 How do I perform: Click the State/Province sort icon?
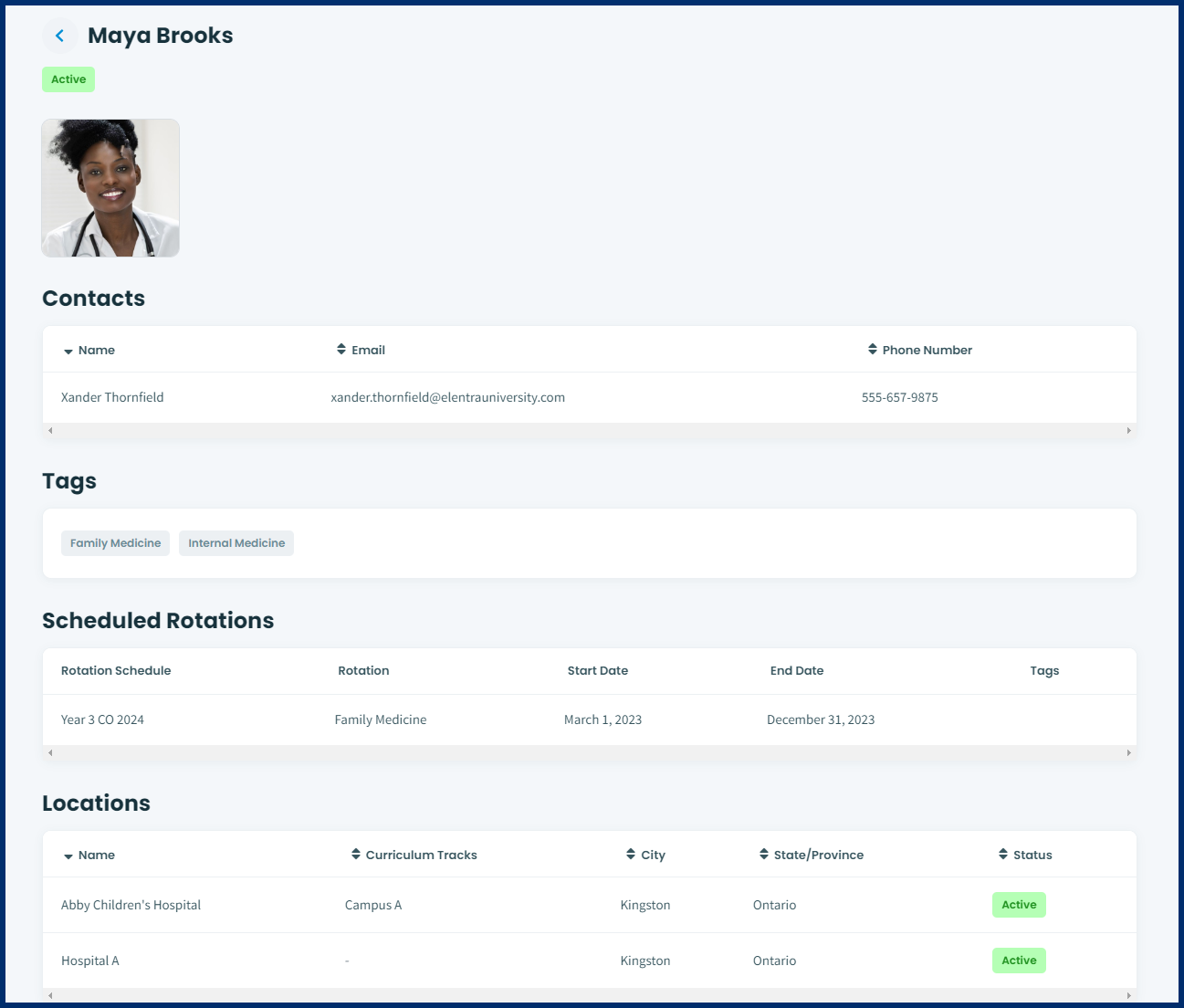coord(764,854)
